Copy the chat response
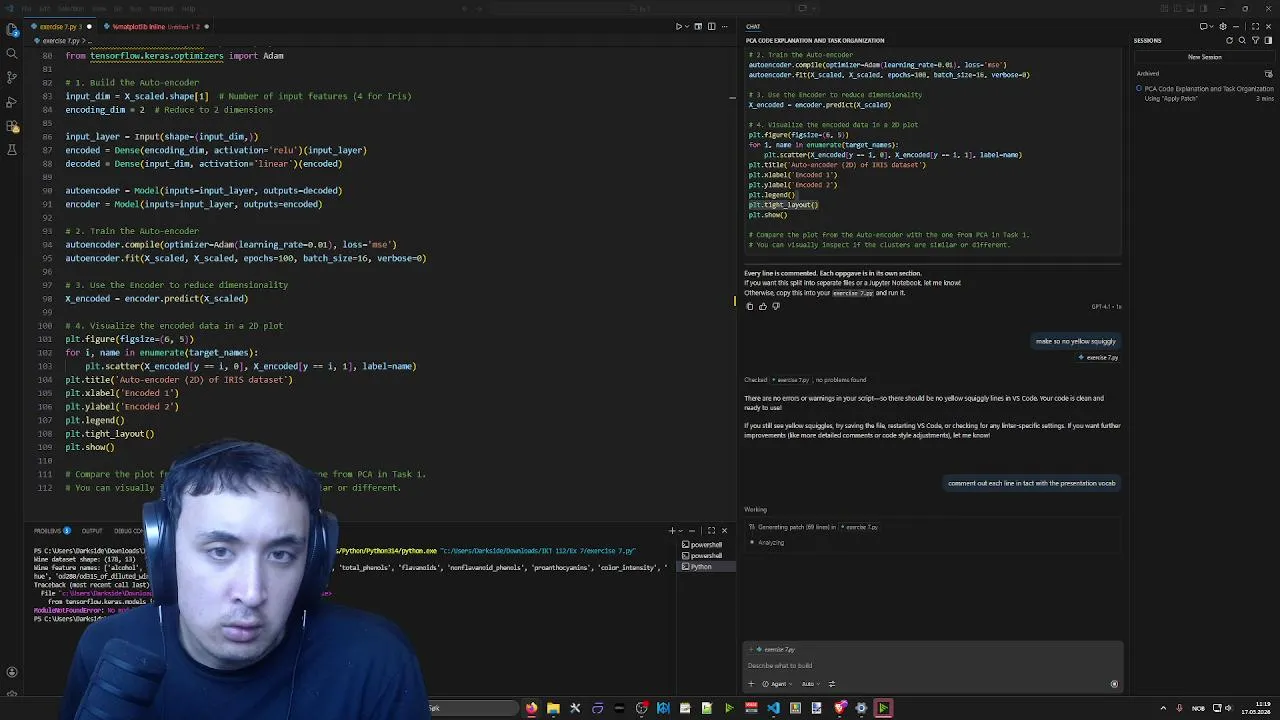Viewport: 1280px width, 720px height. click(750, 306)
